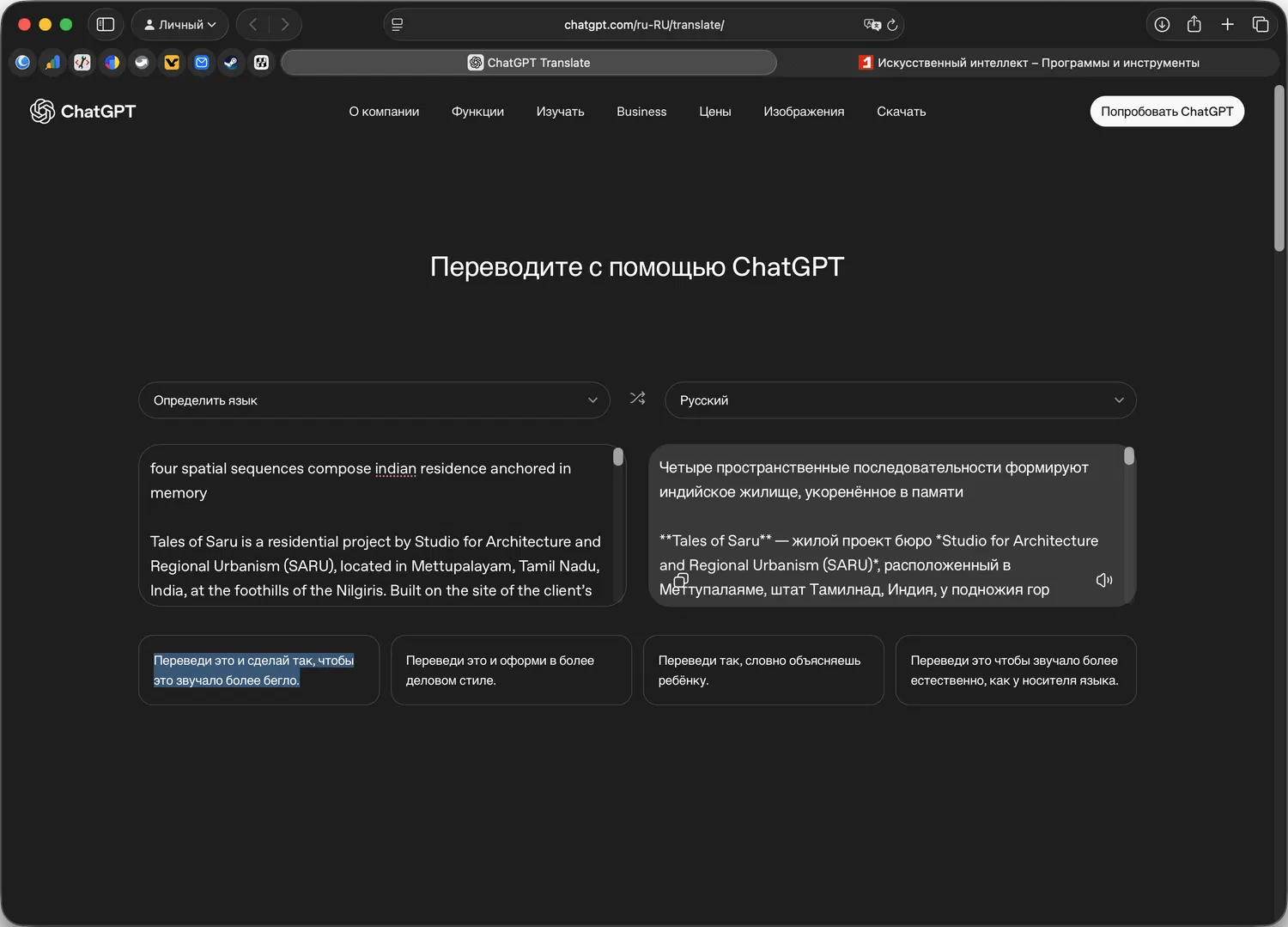
Task: Click Попробовать ChatGPT button
Action: coord(1167,112)
